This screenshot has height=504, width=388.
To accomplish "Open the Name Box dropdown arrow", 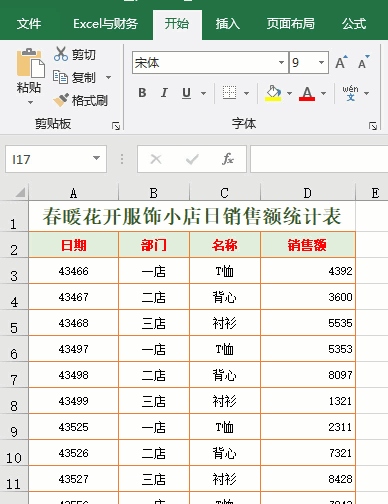I will 96,158.
